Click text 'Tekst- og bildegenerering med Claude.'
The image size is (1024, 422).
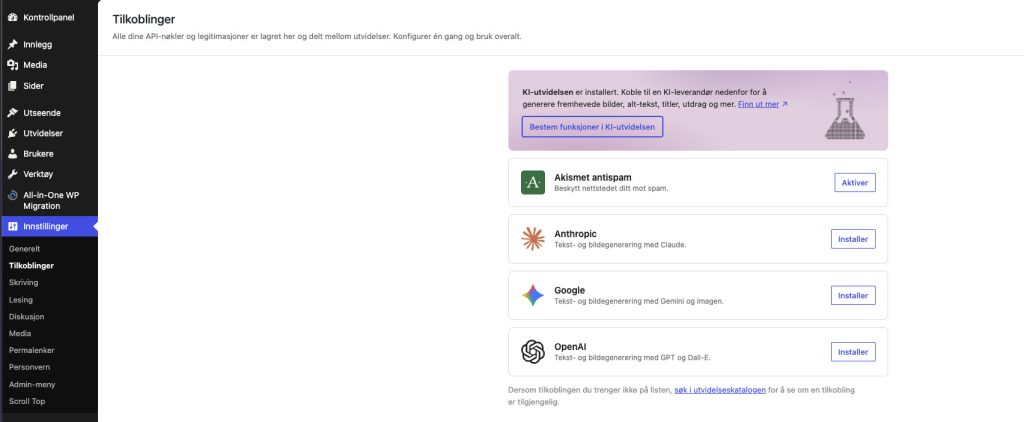pos(620,245)
